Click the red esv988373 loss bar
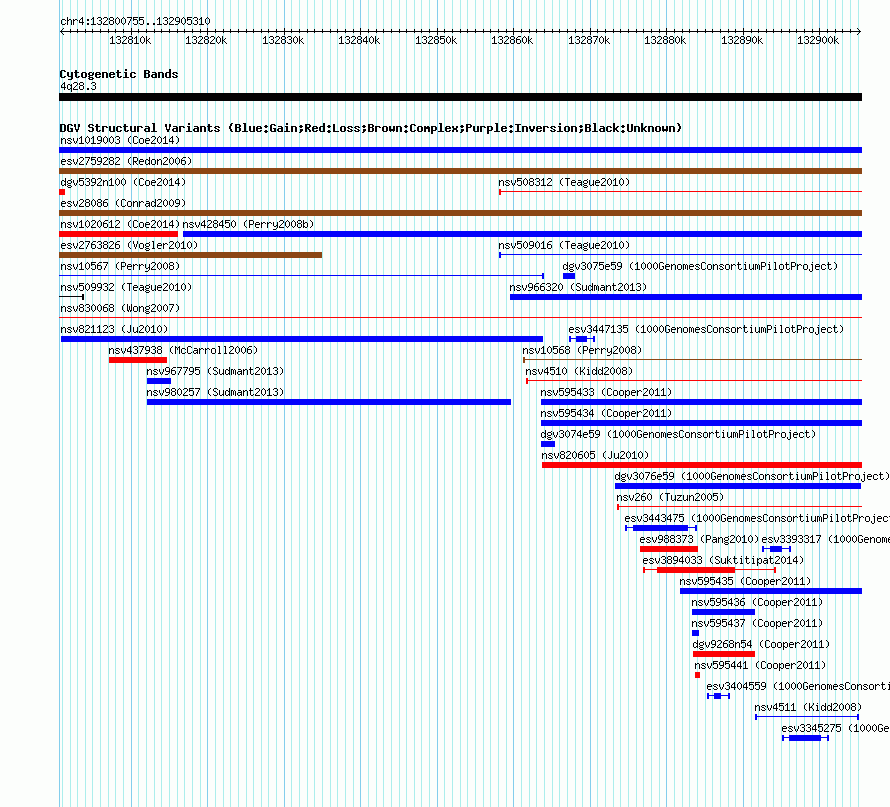890x807 pixels. click(669, 549)
